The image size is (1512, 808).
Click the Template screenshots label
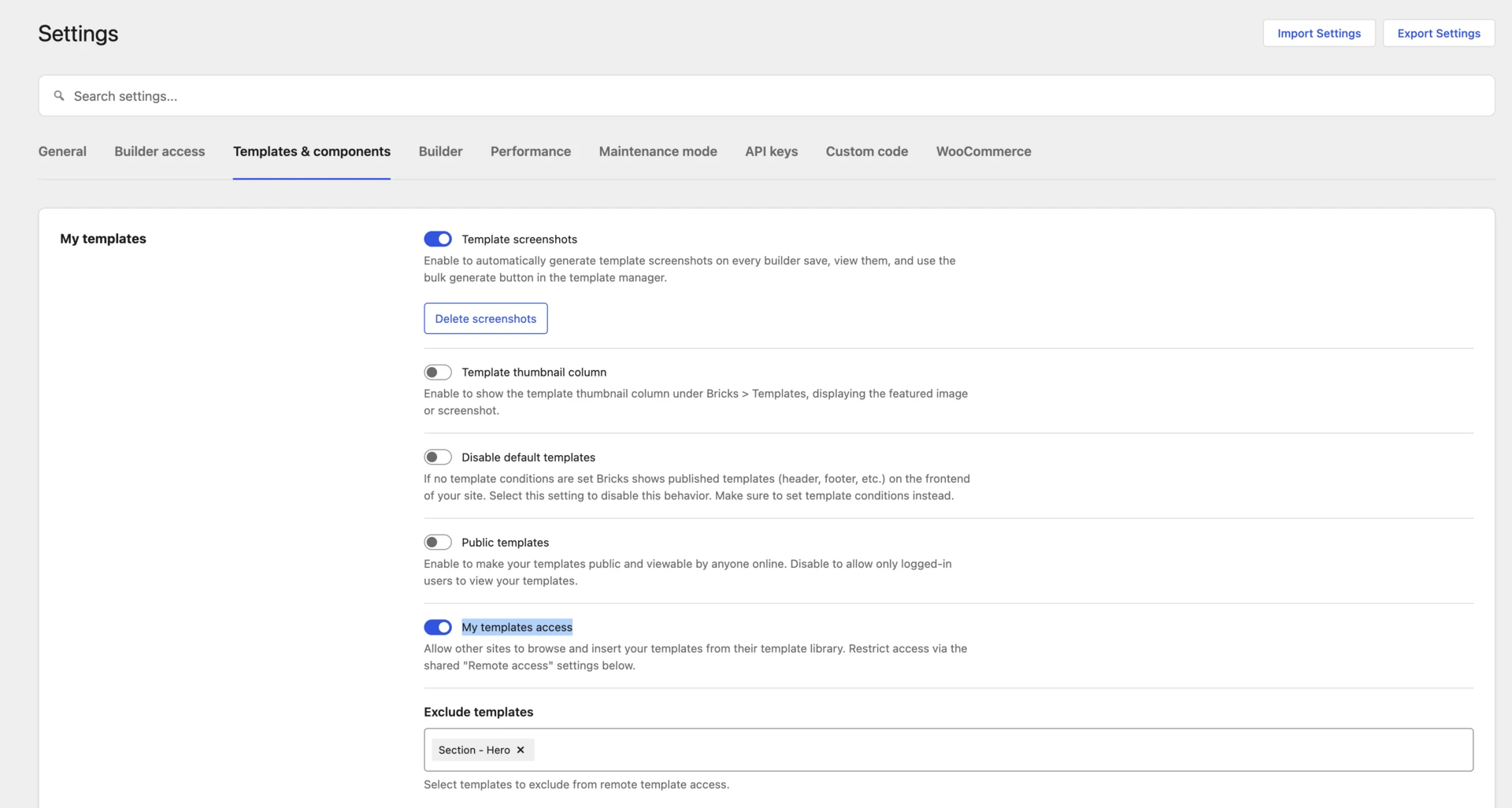pos(520,239)
